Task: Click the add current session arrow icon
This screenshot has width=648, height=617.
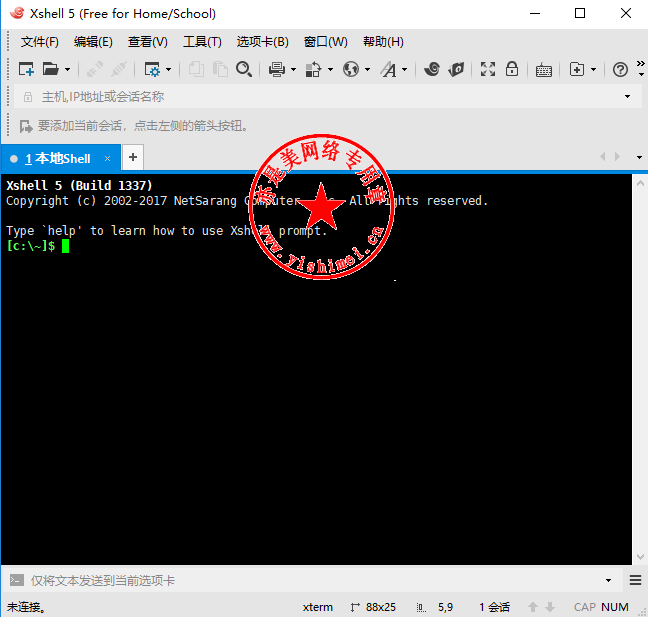Action: (x=26, y=126)
